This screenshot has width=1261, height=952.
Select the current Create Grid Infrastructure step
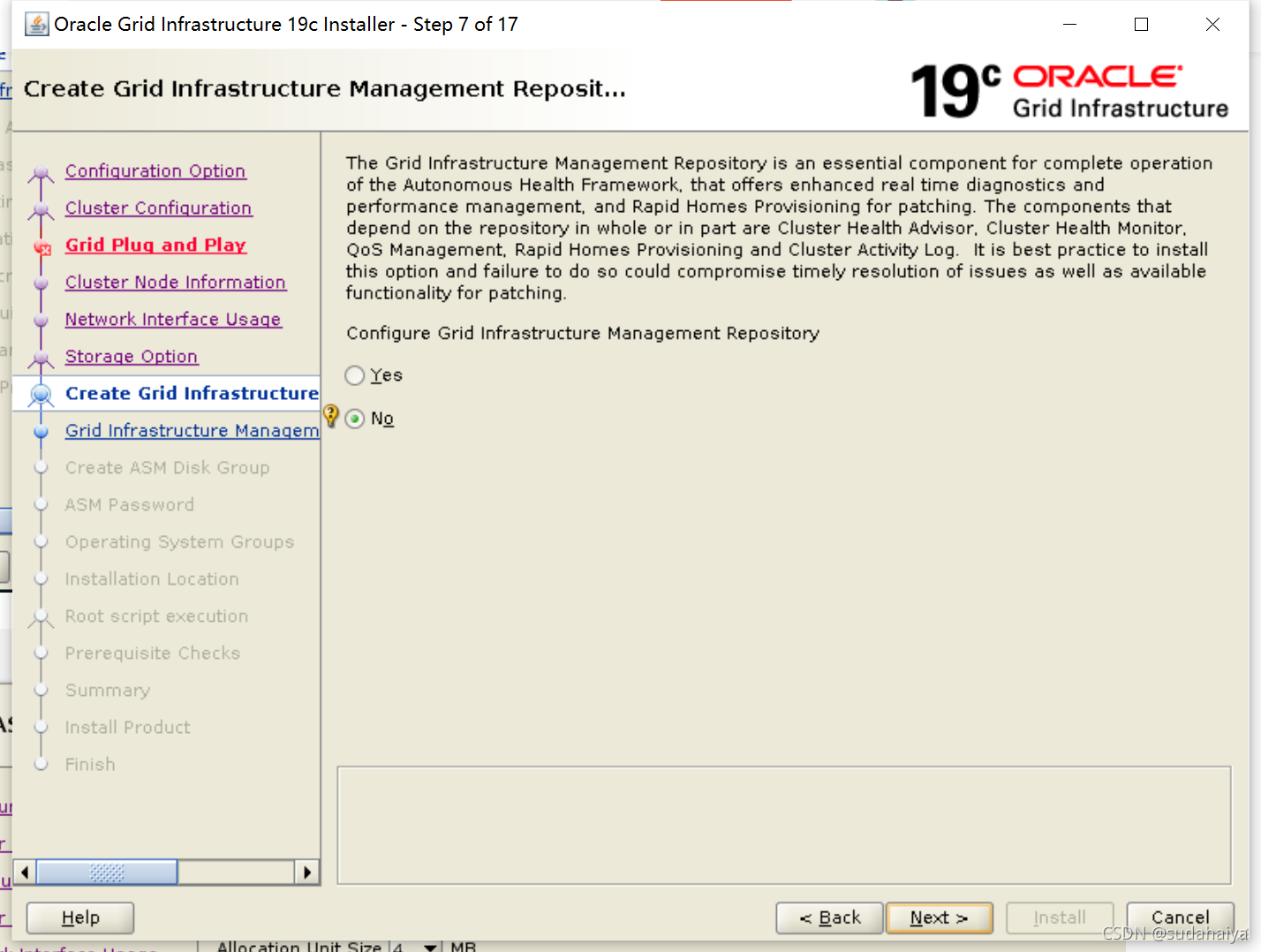coord(192,393)
